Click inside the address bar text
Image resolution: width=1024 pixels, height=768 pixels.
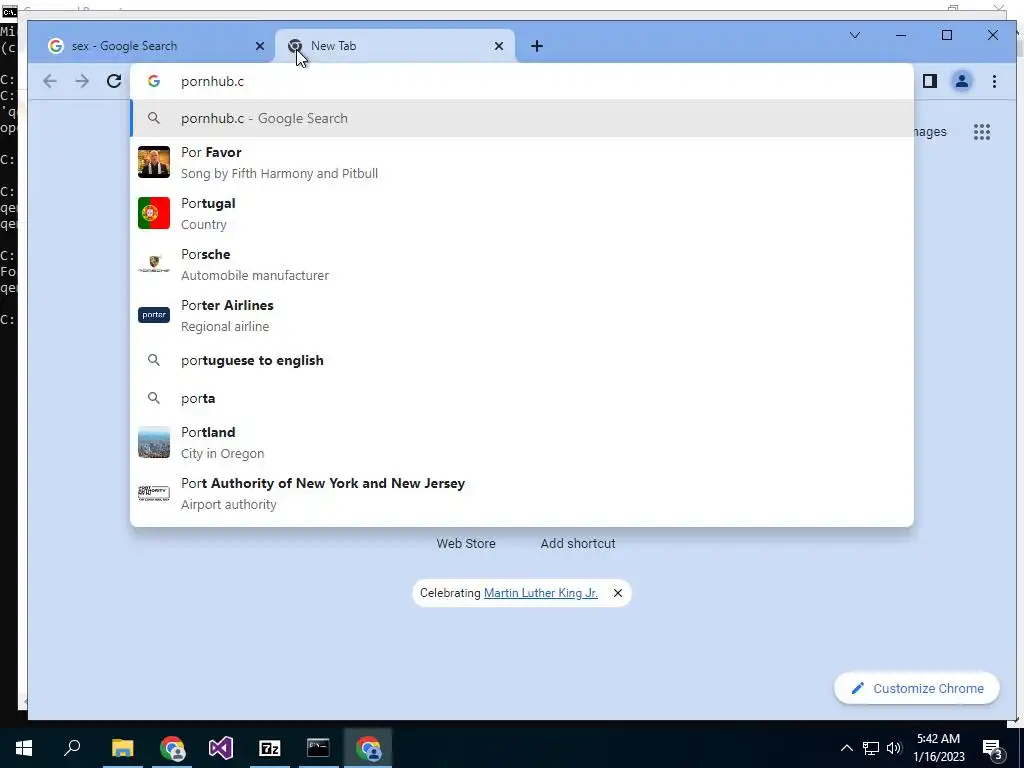coord(213,81)
